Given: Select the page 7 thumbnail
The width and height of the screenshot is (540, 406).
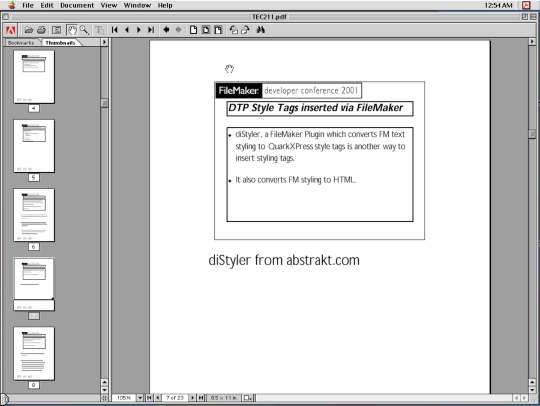Looking at the screenshot, I should click(x=34, y=284).
